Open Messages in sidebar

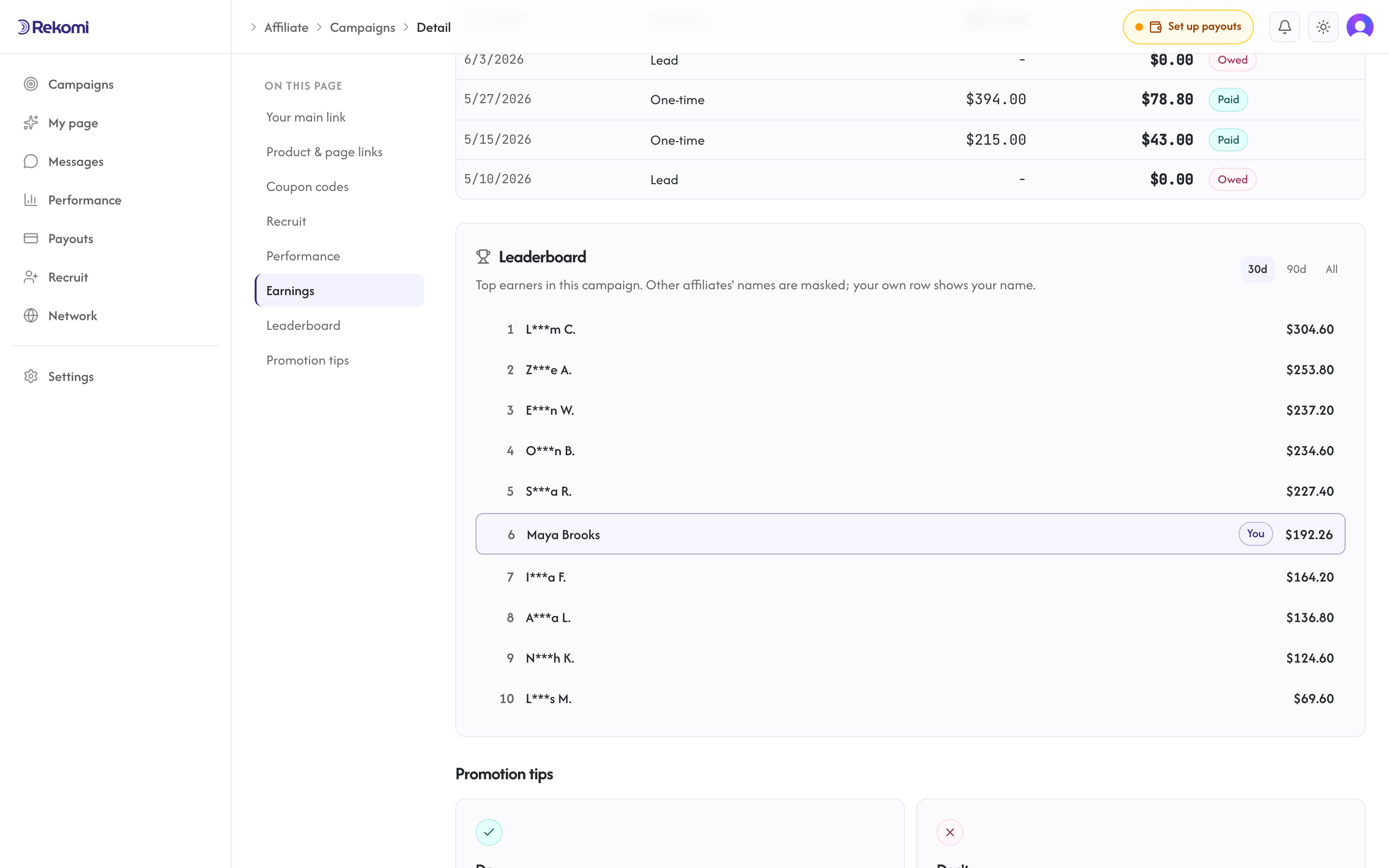point(115,162)
